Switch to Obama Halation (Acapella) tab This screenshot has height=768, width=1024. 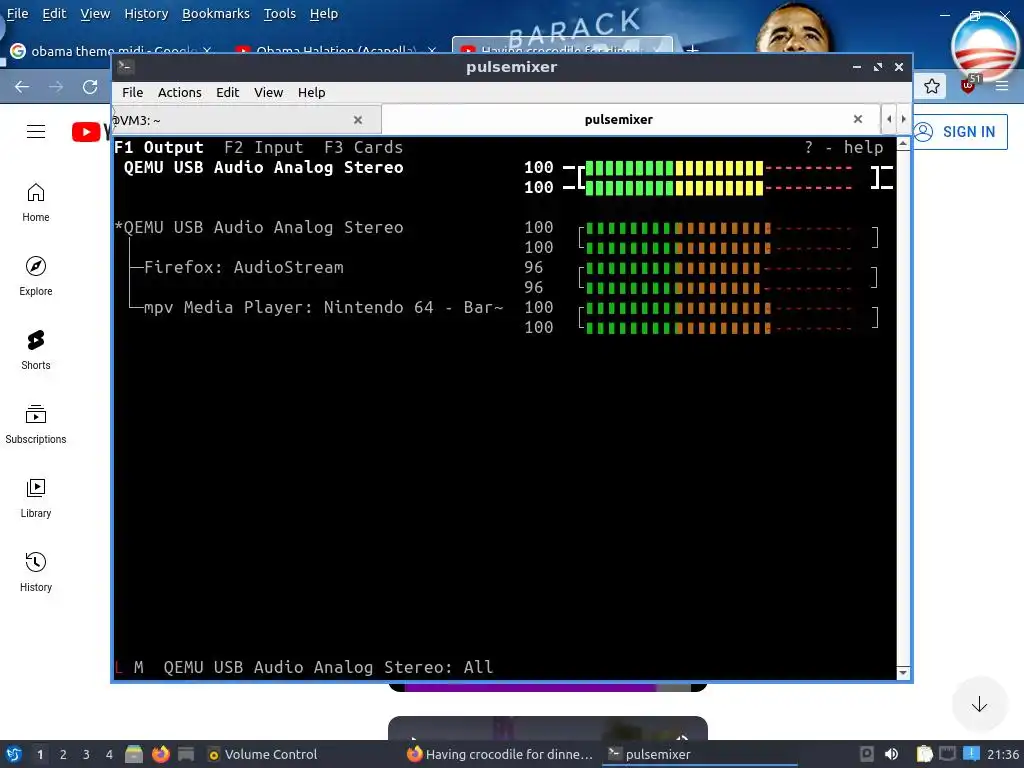[336, 50]
